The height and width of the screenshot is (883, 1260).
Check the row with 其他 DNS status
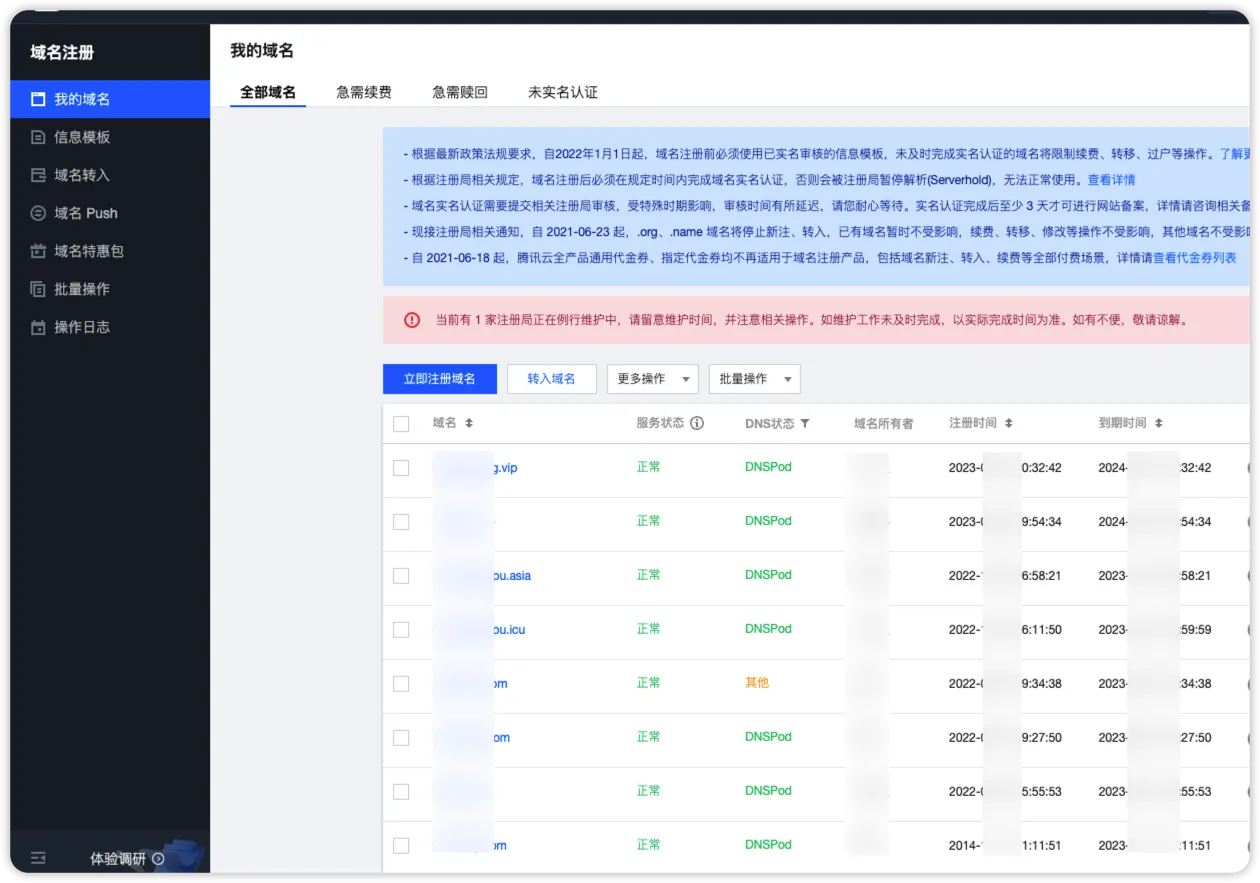pos(401,684)
